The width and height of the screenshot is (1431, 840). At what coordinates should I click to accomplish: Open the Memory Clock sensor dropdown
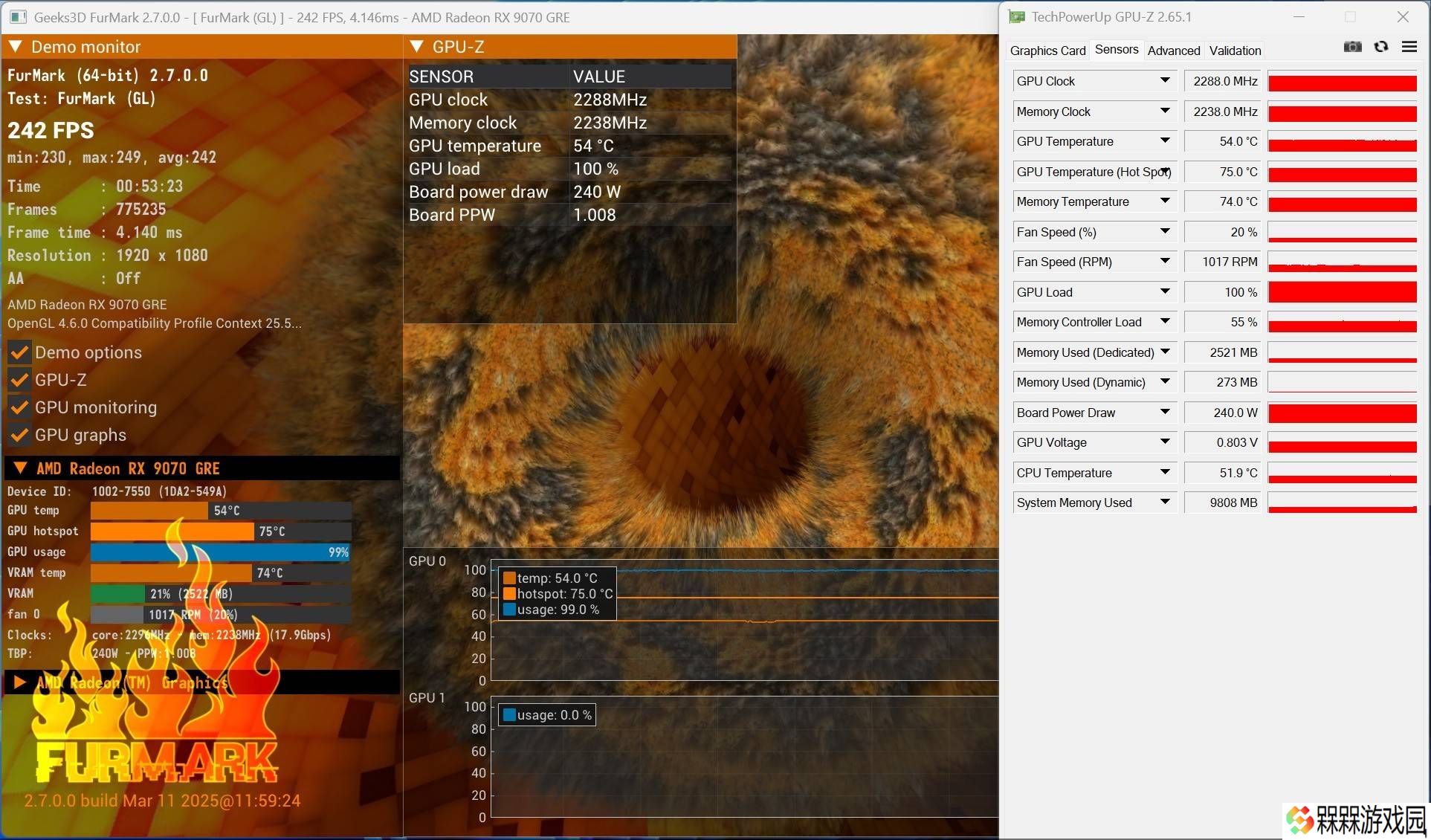1165,112
